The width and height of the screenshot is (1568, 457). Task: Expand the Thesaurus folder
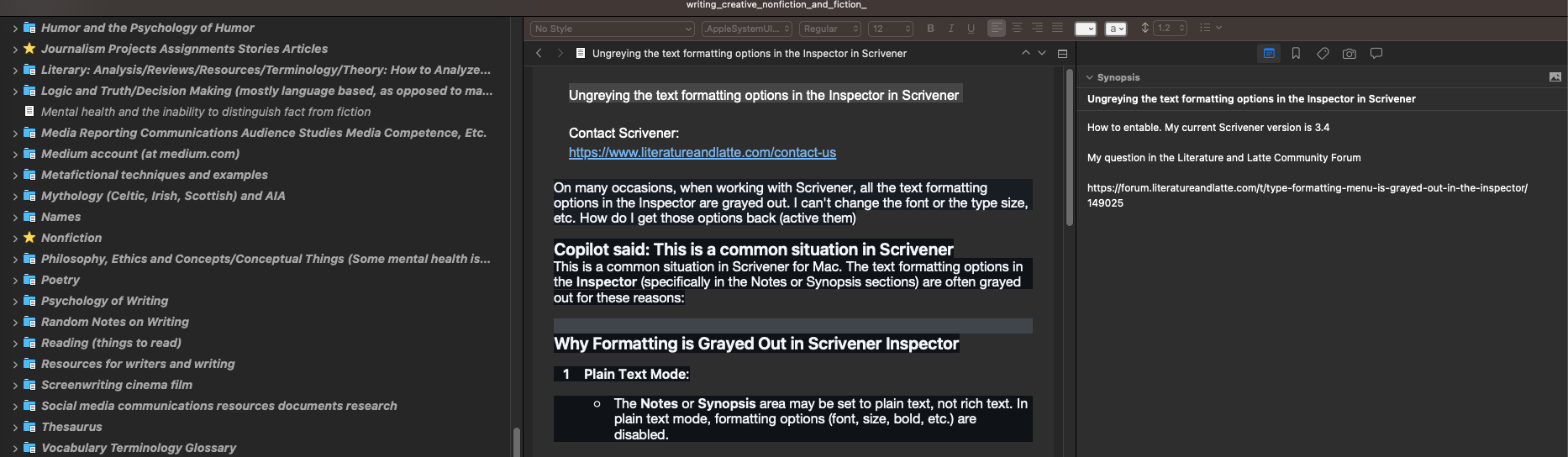[x=15, y=427]
